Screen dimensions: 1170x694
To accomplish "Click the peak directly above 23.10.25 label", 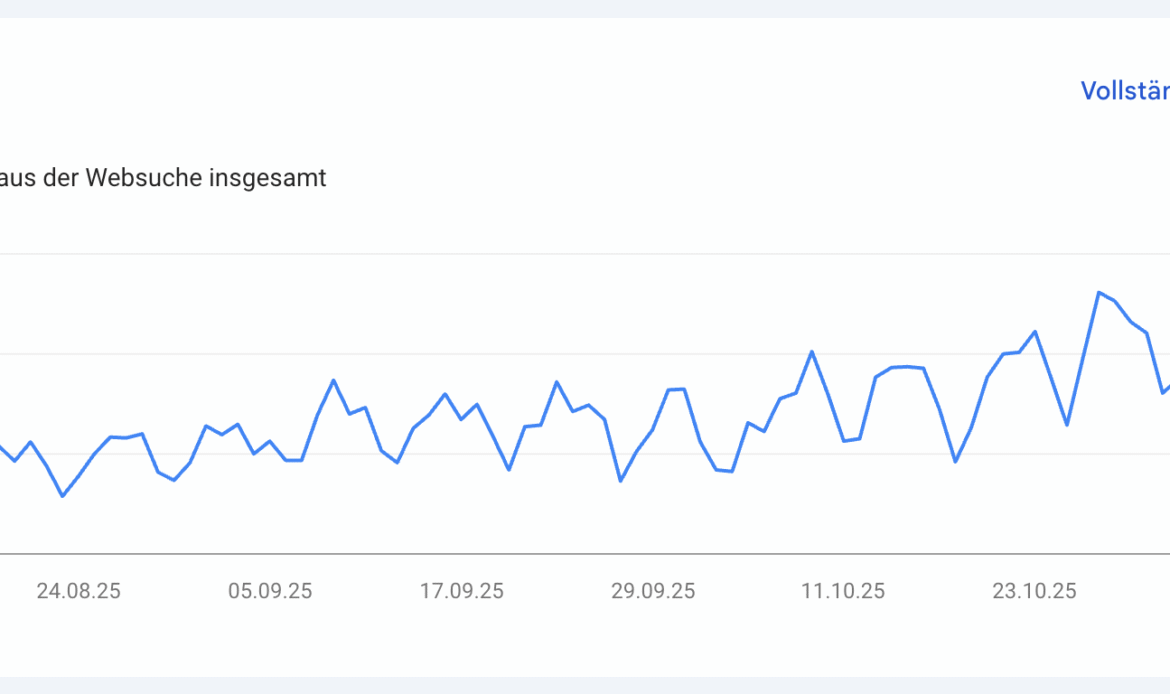I will pos(1035,331).
